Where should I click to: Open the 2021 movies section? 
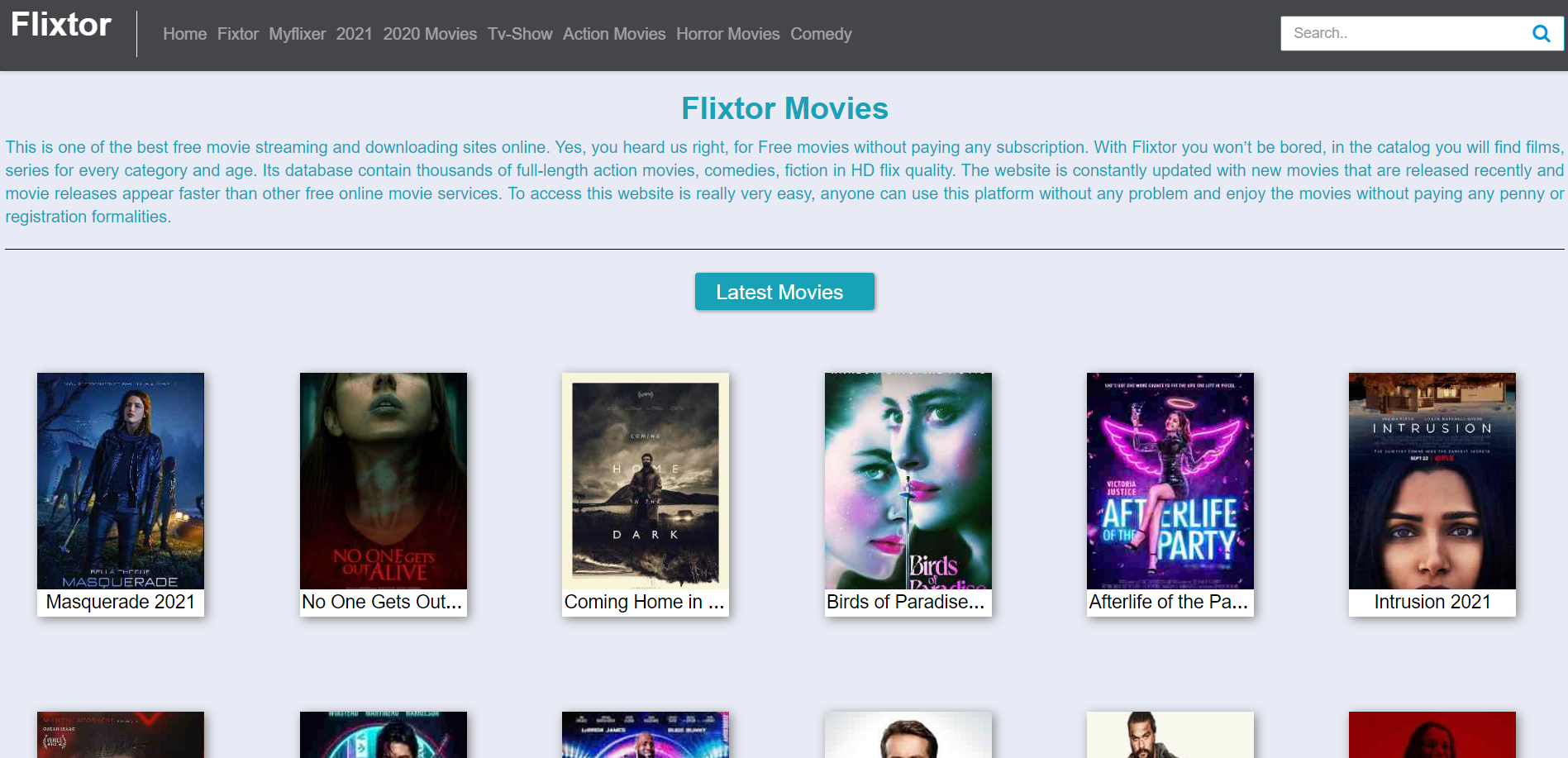tap(354, 34)
